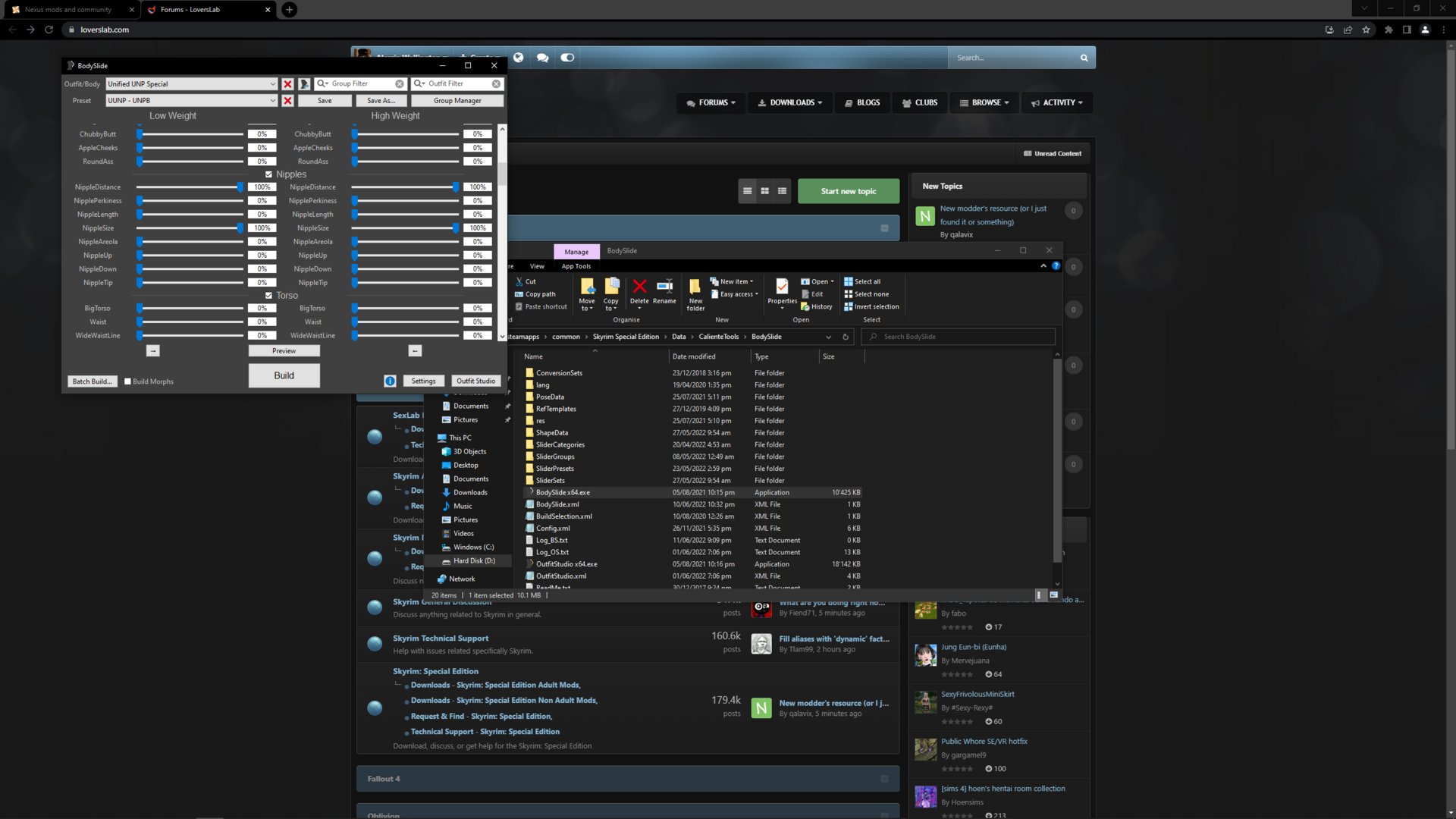Launch Outfit Studio from BodySlide
Image resolution: width=1456 pixels, height=819 pixels.
pyautogui.click(x=476, y=381)
